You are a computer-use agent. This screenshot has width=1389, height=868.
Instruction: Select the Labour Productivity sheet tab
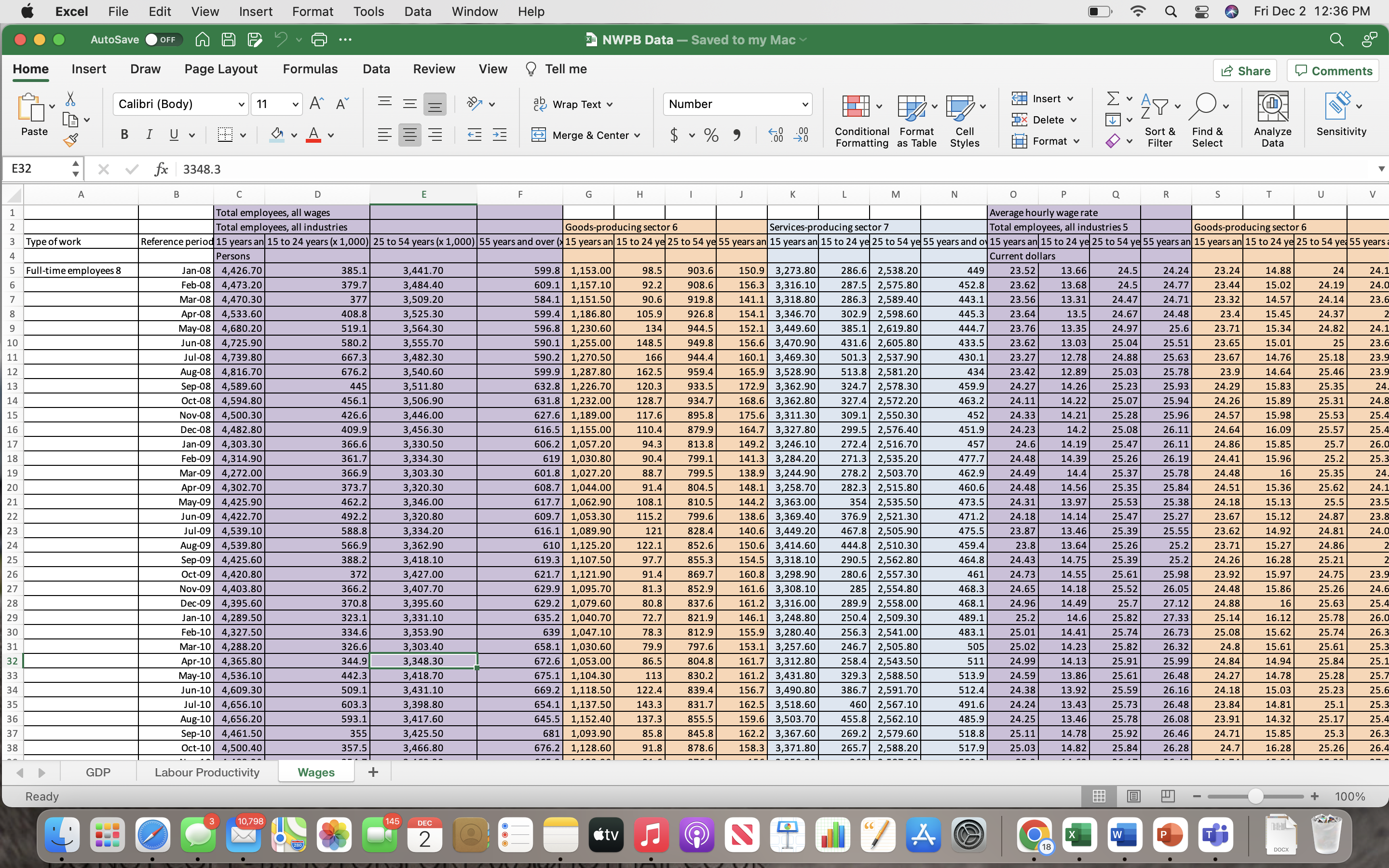206,772
